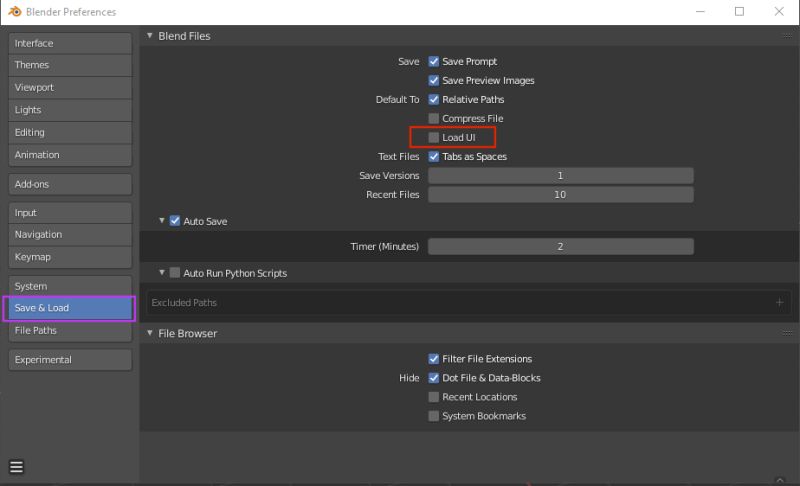Collapse the File Browser panel
Image resolution: width=800 pixels, height=486 pixels.
[x=149, y=333]
